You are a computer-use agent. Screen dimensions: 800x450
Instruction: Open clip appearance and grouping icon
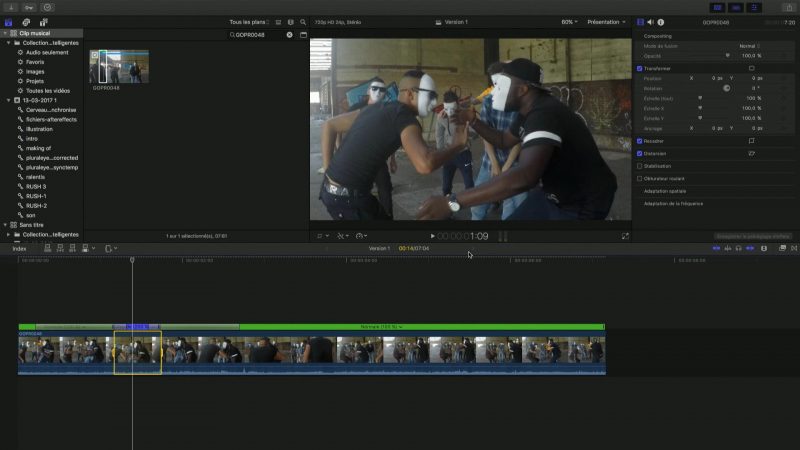pyautogui.click(x=291, y=22)
